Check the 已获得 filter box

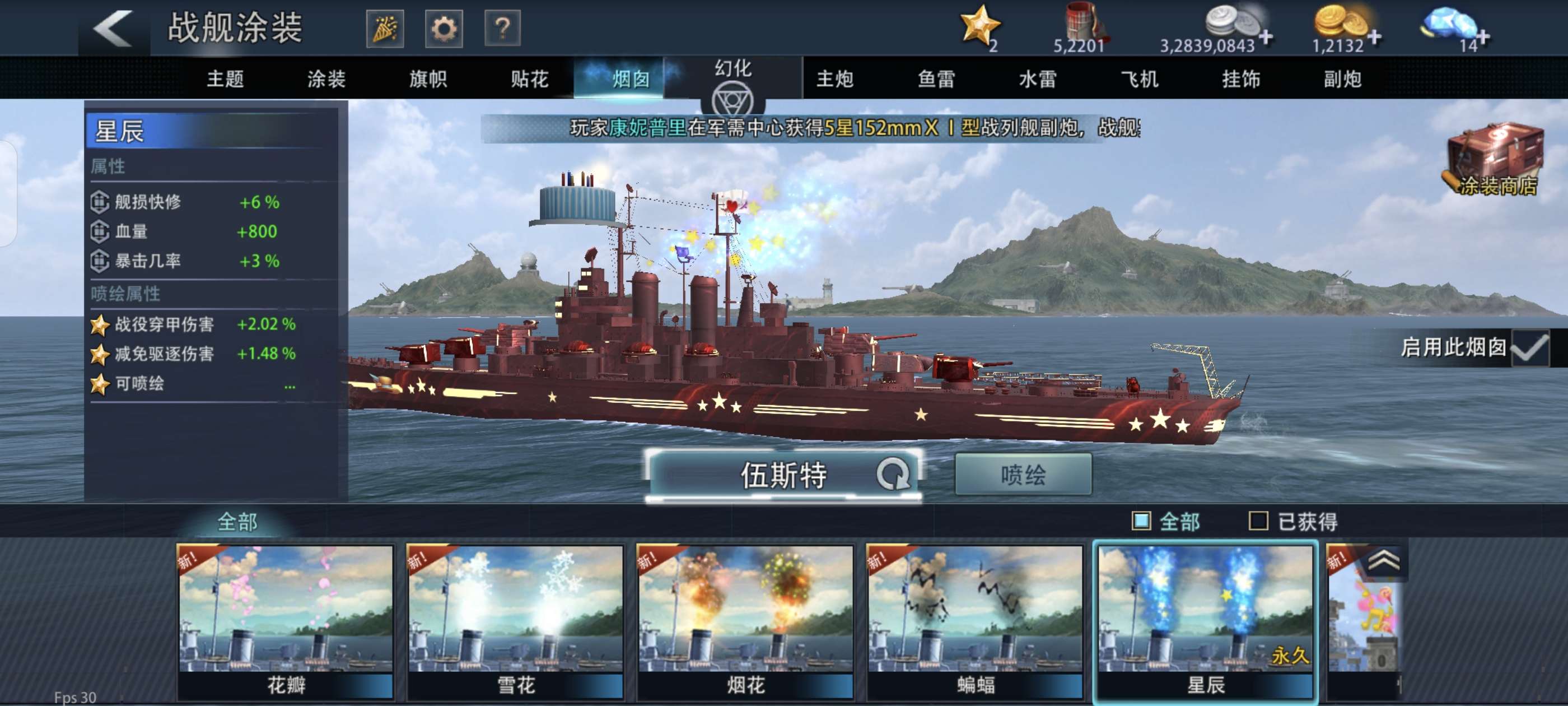(1258, 521)
